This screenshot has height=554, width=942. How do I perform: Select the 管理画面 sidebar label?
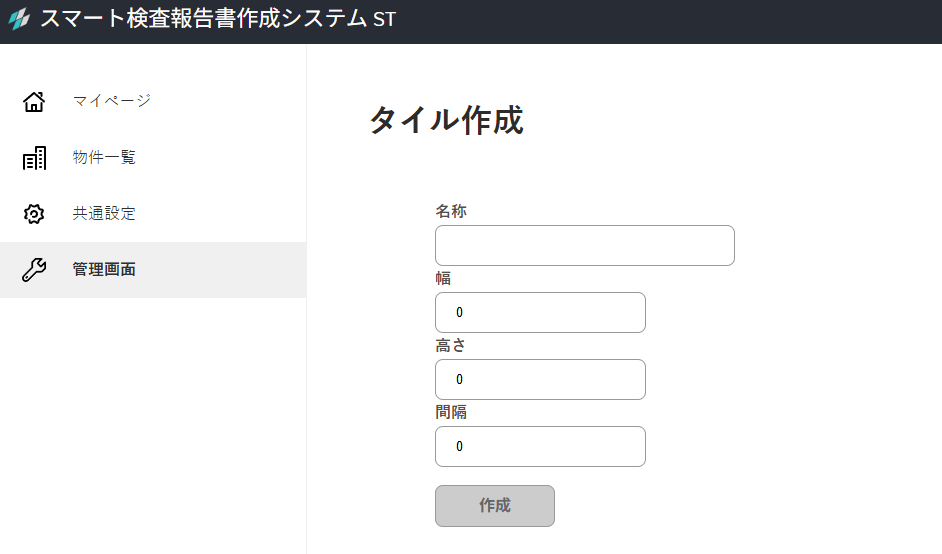[104, 270]
